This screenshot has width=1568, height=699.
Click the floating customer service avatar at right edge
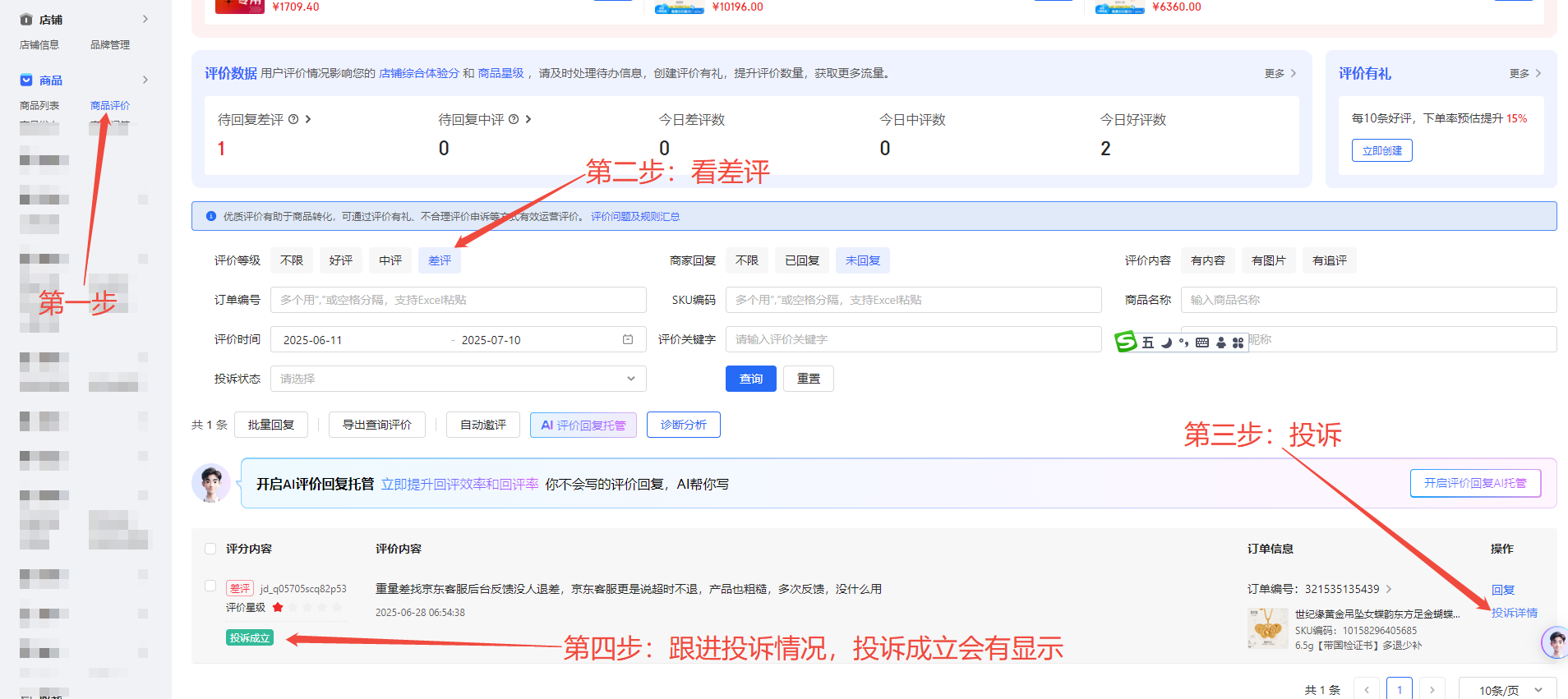(x=1555, y=642)
